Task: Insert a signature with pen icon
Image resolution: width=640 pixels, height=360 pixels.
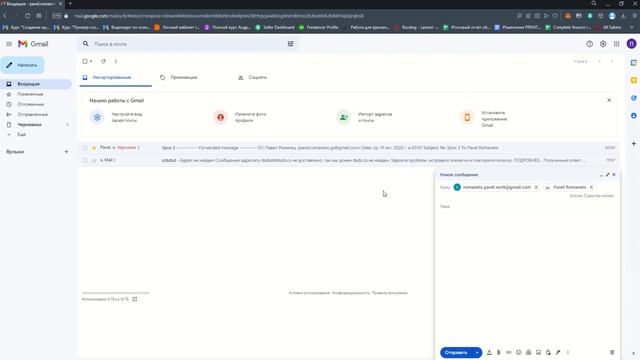Action: (x=558, y=352)
